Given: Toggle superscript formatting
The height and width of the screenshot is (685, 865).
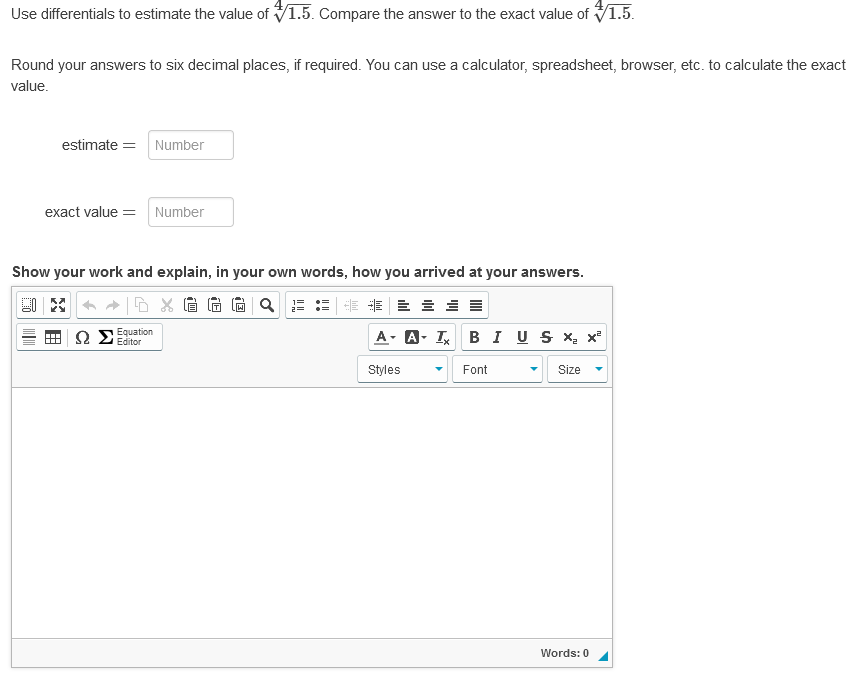Looking at the screenshot, I should 594,337.
